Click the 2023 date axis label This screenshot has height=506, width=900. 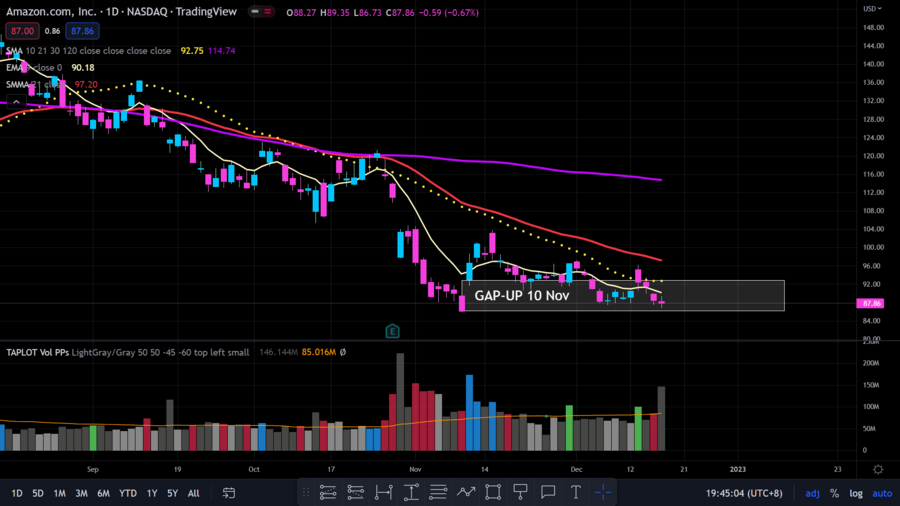click(738, 469)
